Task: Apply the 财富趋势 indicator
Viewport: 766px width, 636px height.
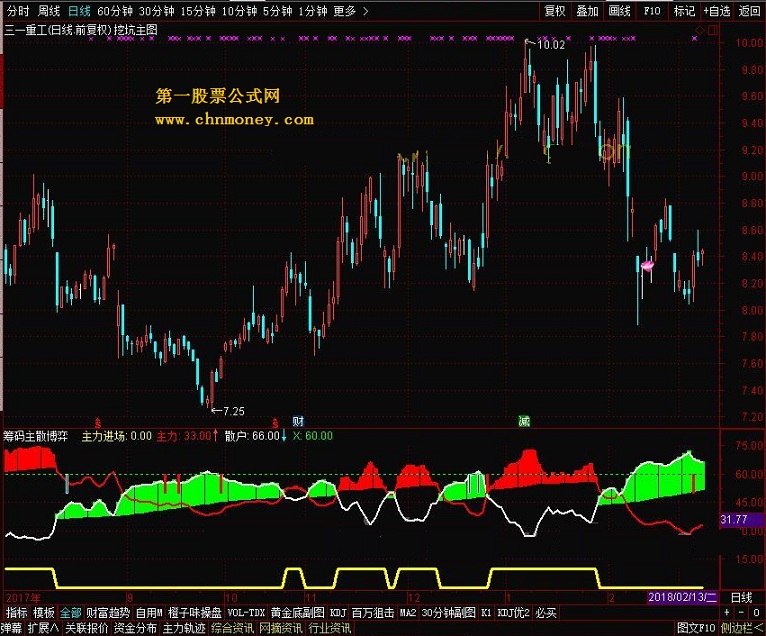Action: [x=108, y=613]
